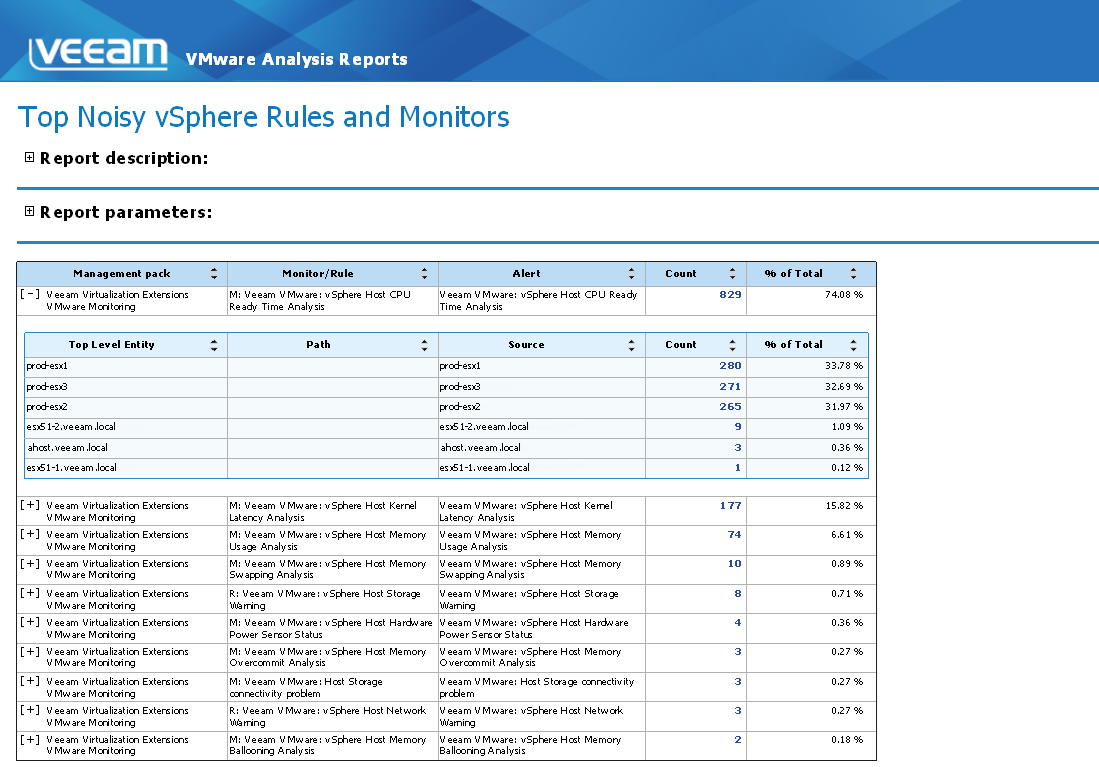Sort by Path column arrows
The width and height of the screenshot is (1099, 767).
pos(424,345)
